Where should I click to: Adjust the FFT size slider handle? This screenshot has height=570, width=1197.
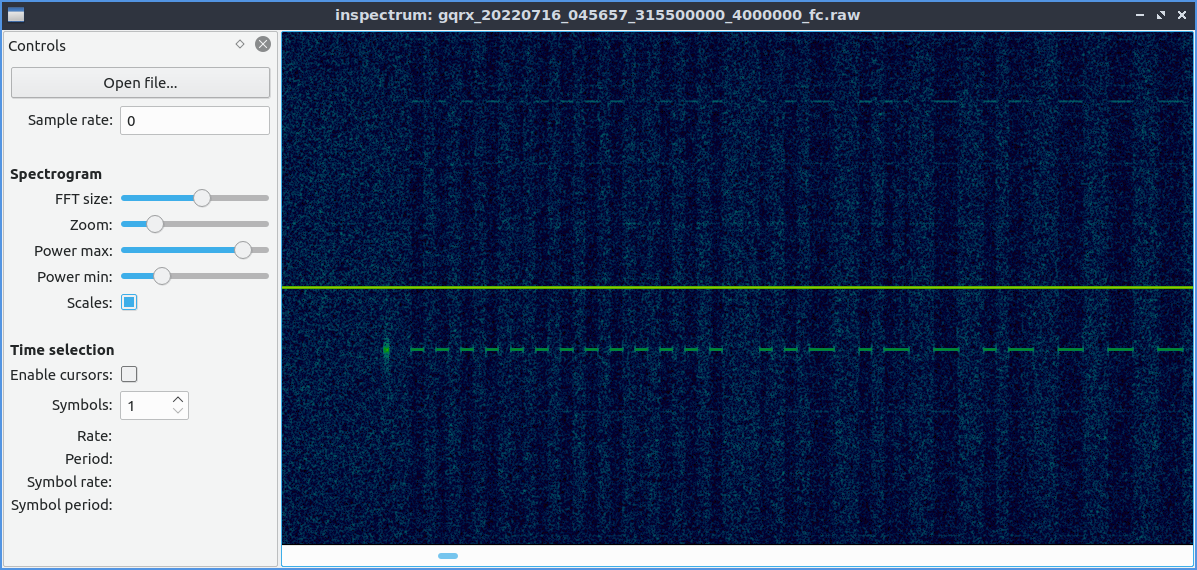(x=202, y=198)
